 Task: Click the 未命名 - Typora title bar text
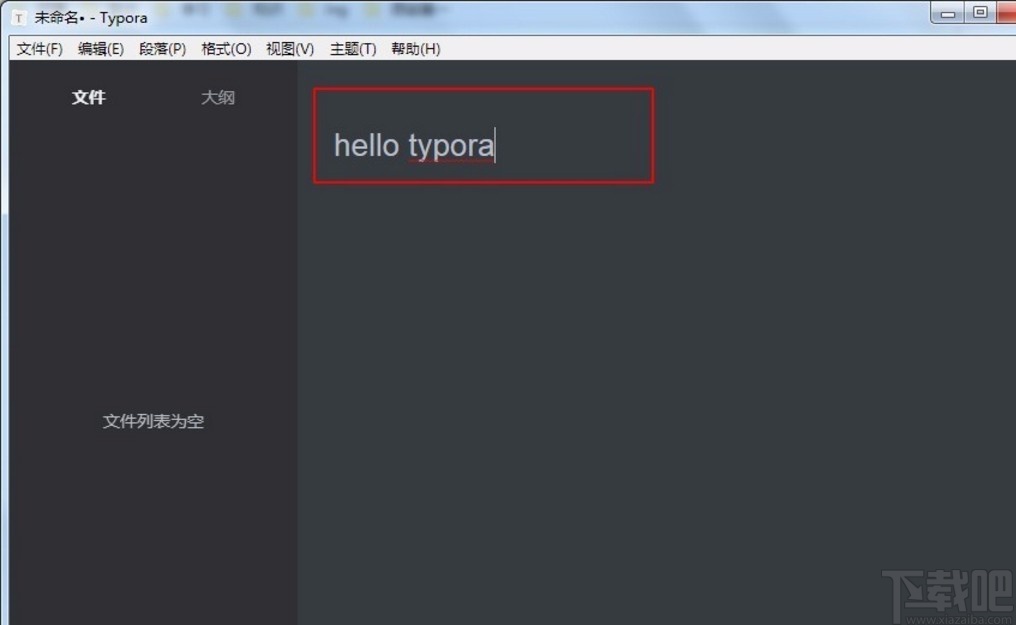pyautogui.click(x=90, y=17)
